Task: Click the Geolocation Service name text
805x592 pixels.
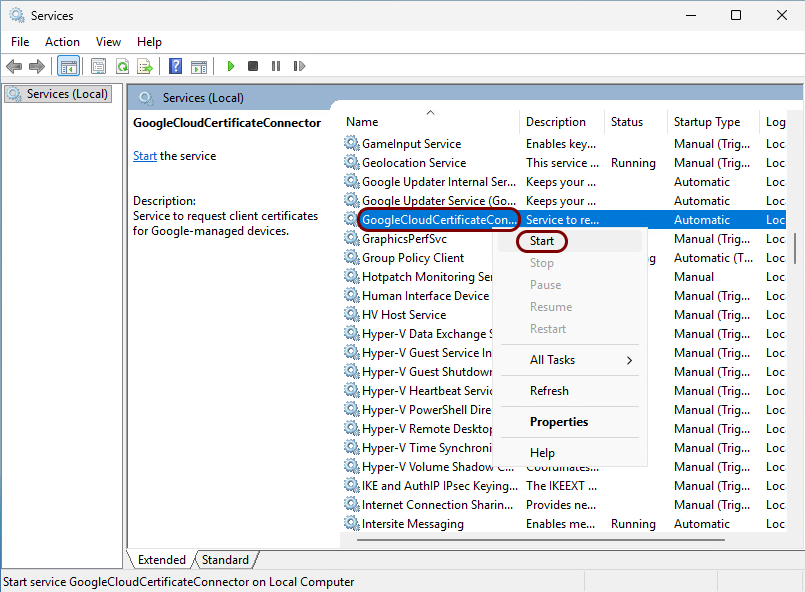Action: pyautogui.click(x=414, y=162)
